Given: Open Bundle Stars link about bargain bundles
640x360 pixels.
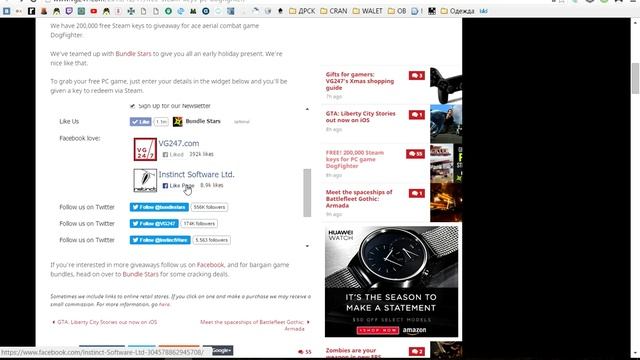Looking at the screenshot, I should pos(140,274).
